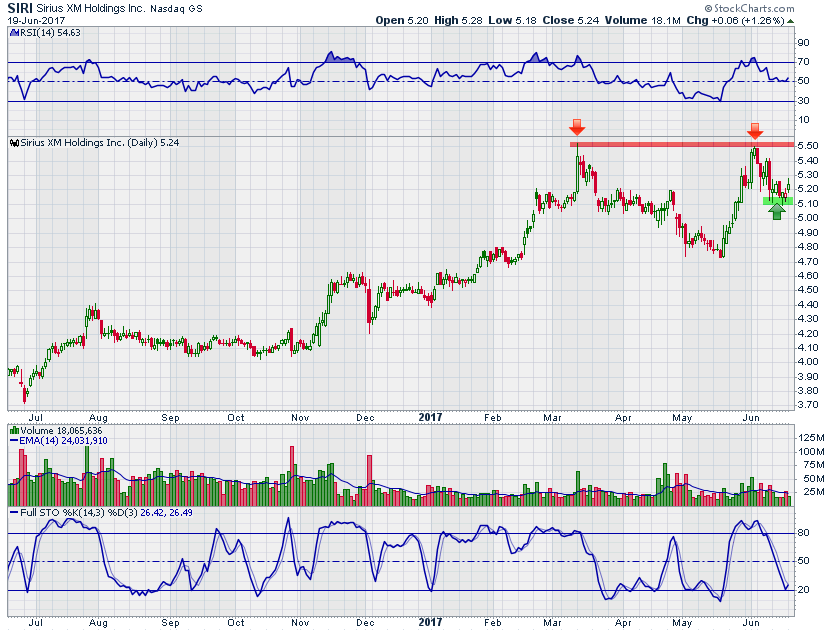Click the RSI(14) area indicator legend icon

coord(14,32)
